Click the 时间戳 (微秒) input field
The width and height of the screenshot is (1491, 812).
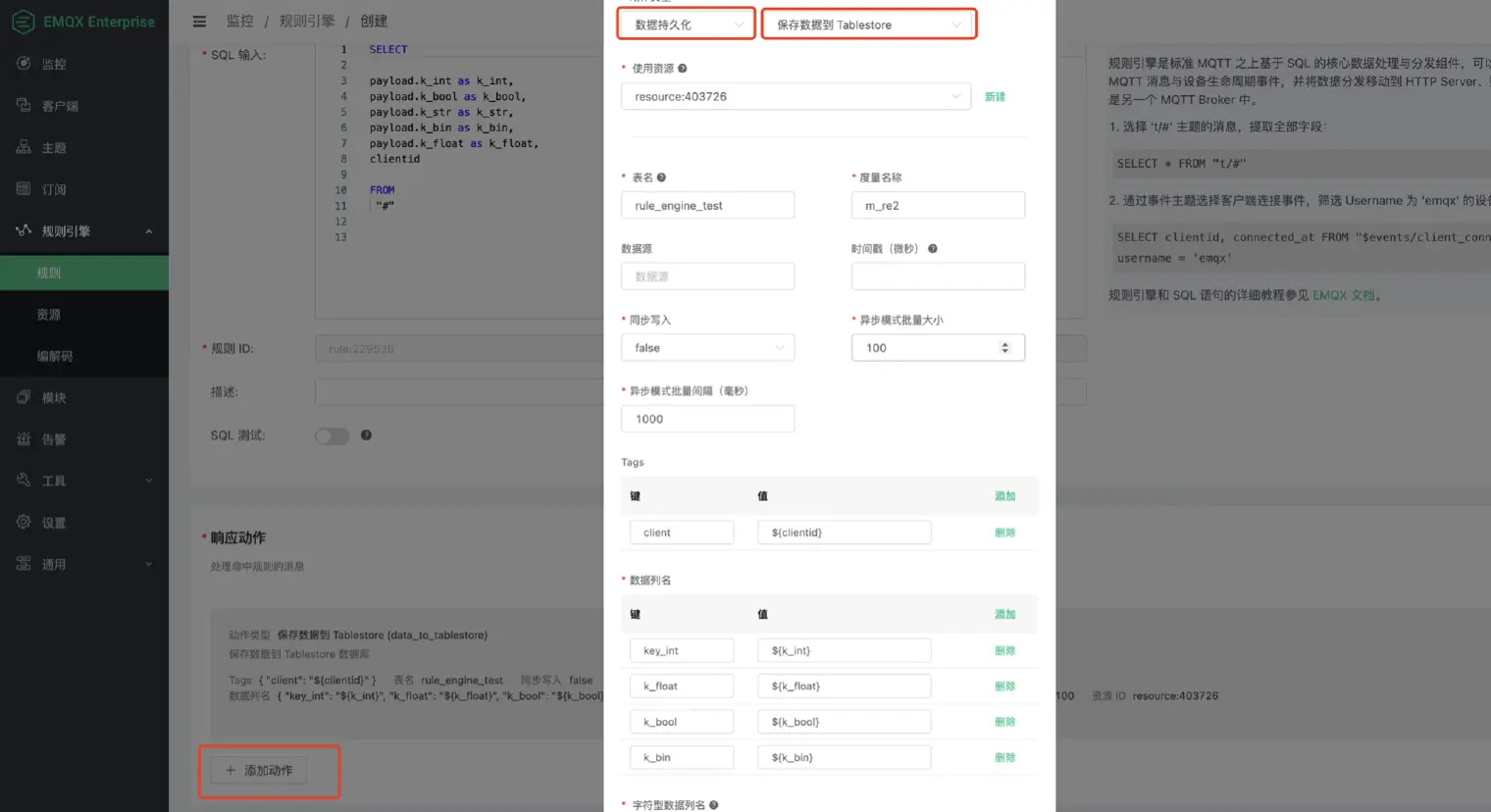(938, 277)
